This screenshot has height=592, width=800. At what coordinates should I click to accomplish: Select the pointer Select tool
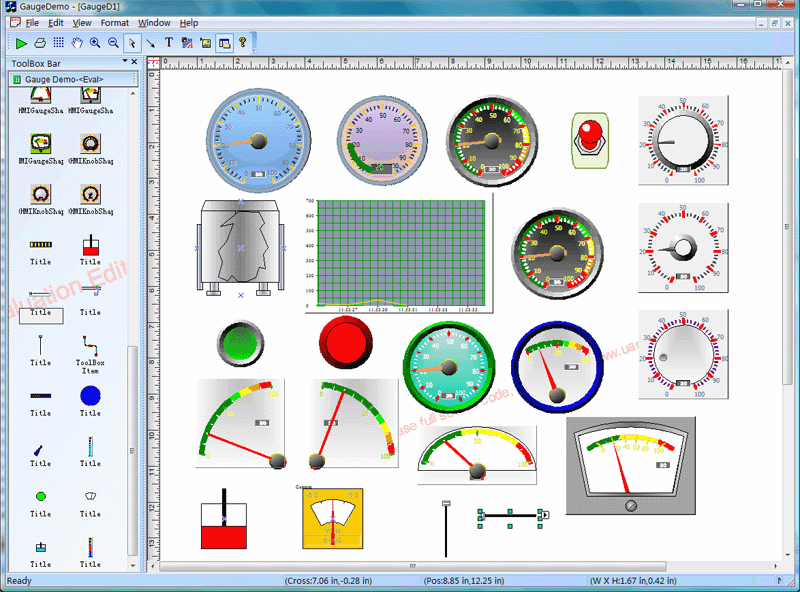pos(132,43)
